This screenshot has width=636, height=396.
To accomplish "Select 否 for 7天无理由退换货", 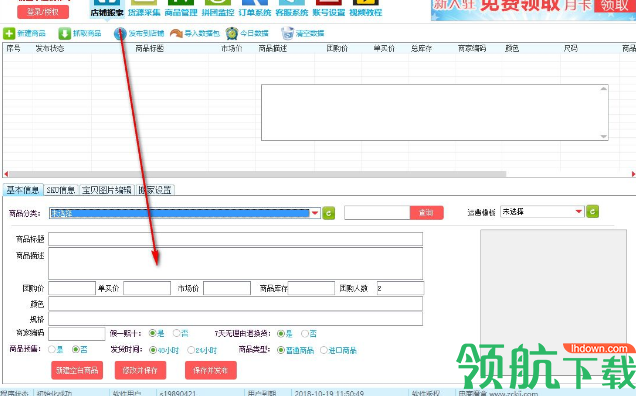I will coord(305,334).
